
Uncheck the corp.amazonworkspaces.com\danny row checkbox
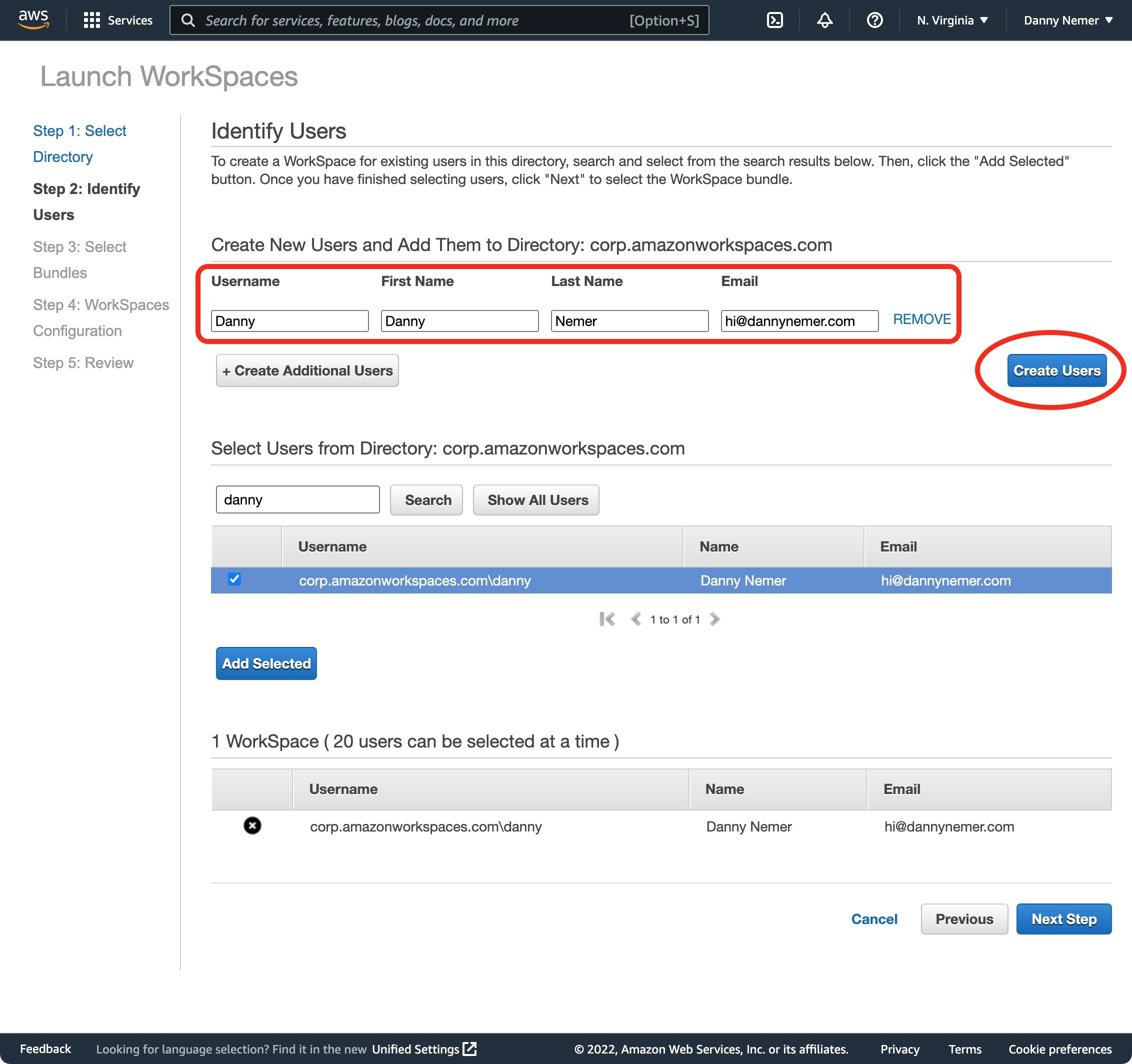pos(234,579)
